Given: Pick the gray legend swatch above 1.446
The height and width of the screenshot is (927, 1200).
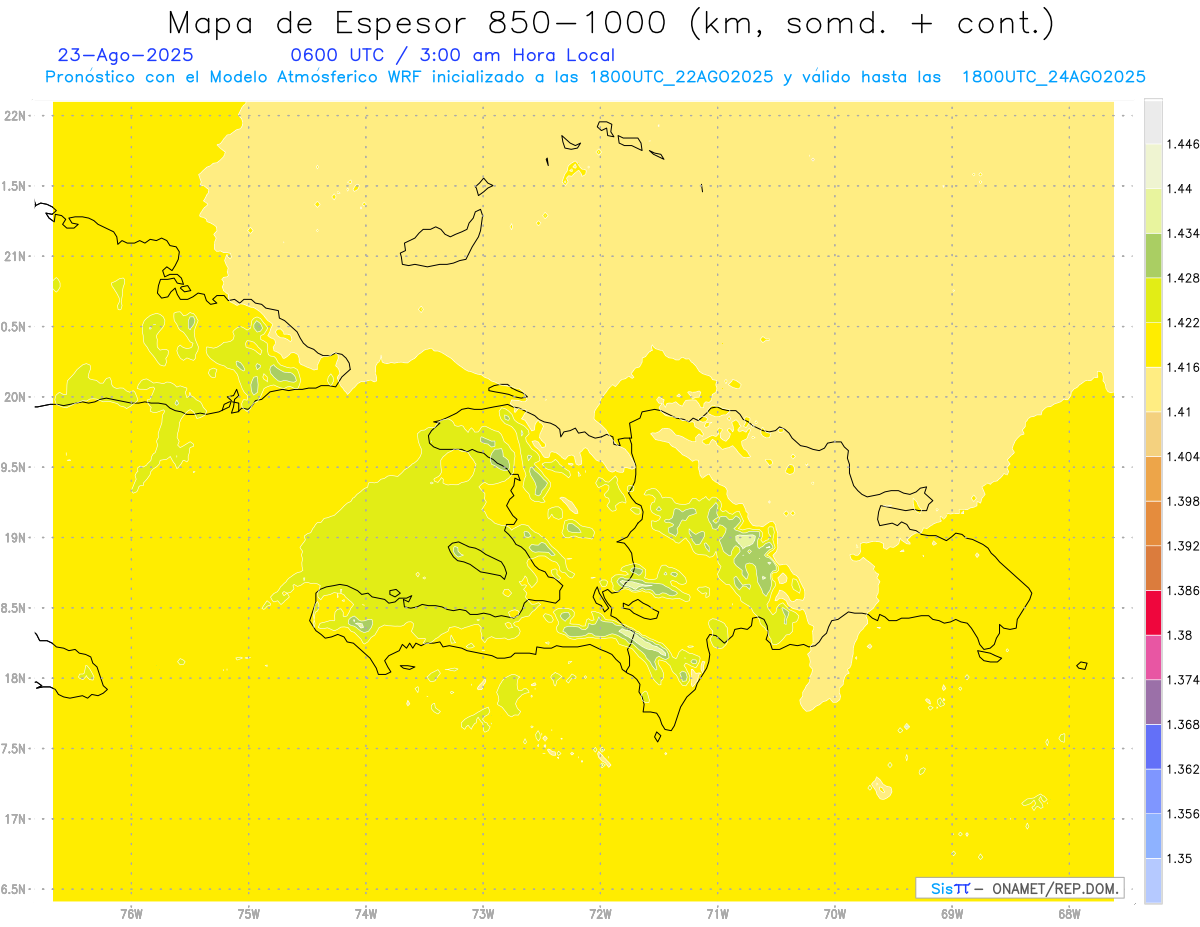Looking at the screenshot, I should click(1153, 121).
